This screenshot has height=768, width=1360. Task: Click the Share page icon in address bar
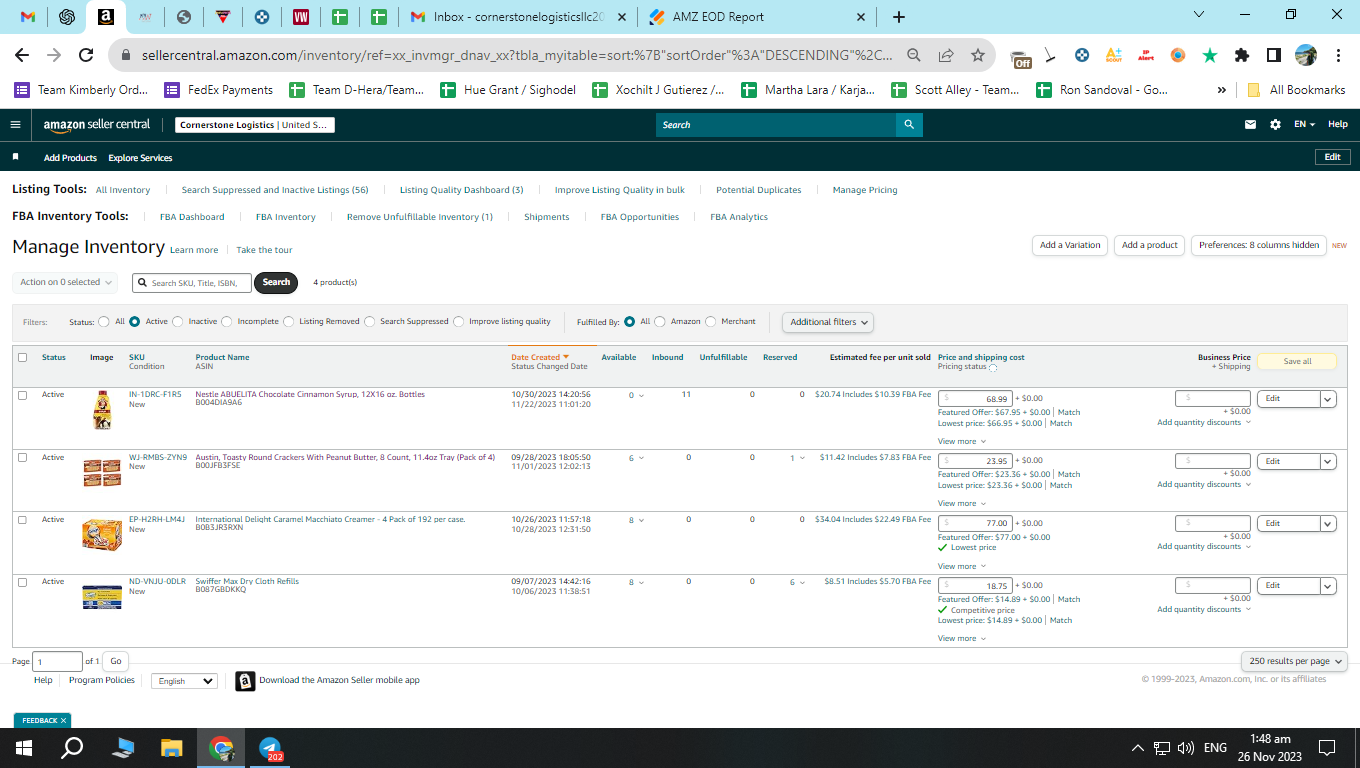[946, 56]
